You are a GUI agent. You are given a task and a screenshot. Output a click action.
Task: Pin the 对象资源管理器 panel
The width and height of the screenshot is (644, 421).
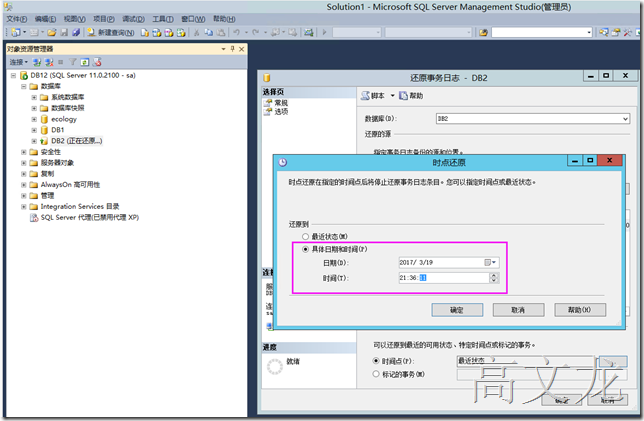pos(232,49)
